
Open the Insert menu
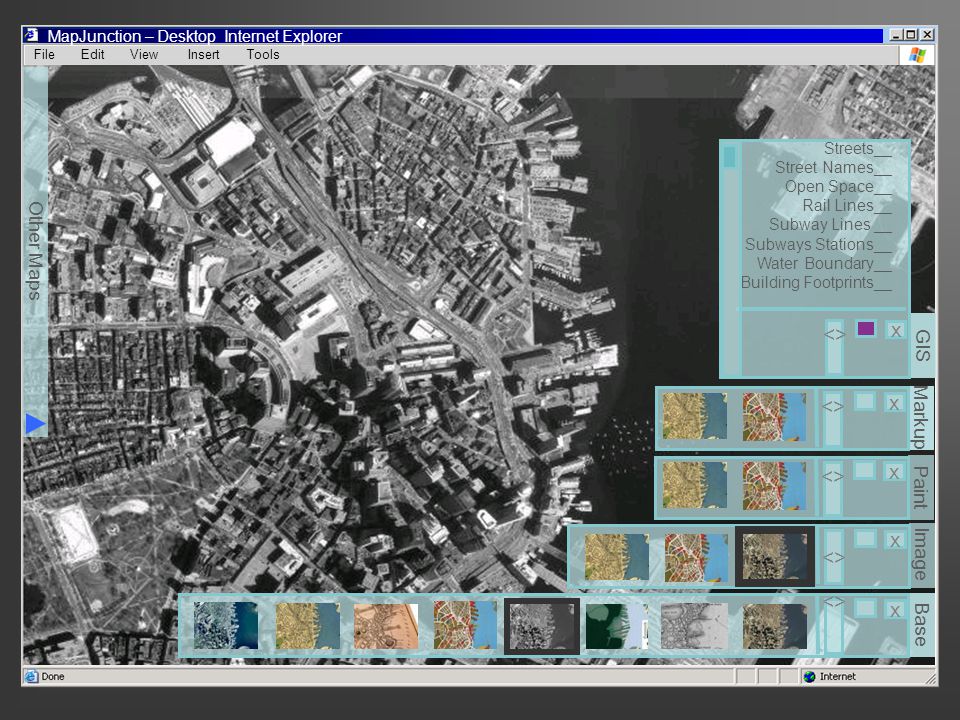click(x=203, y=54)
